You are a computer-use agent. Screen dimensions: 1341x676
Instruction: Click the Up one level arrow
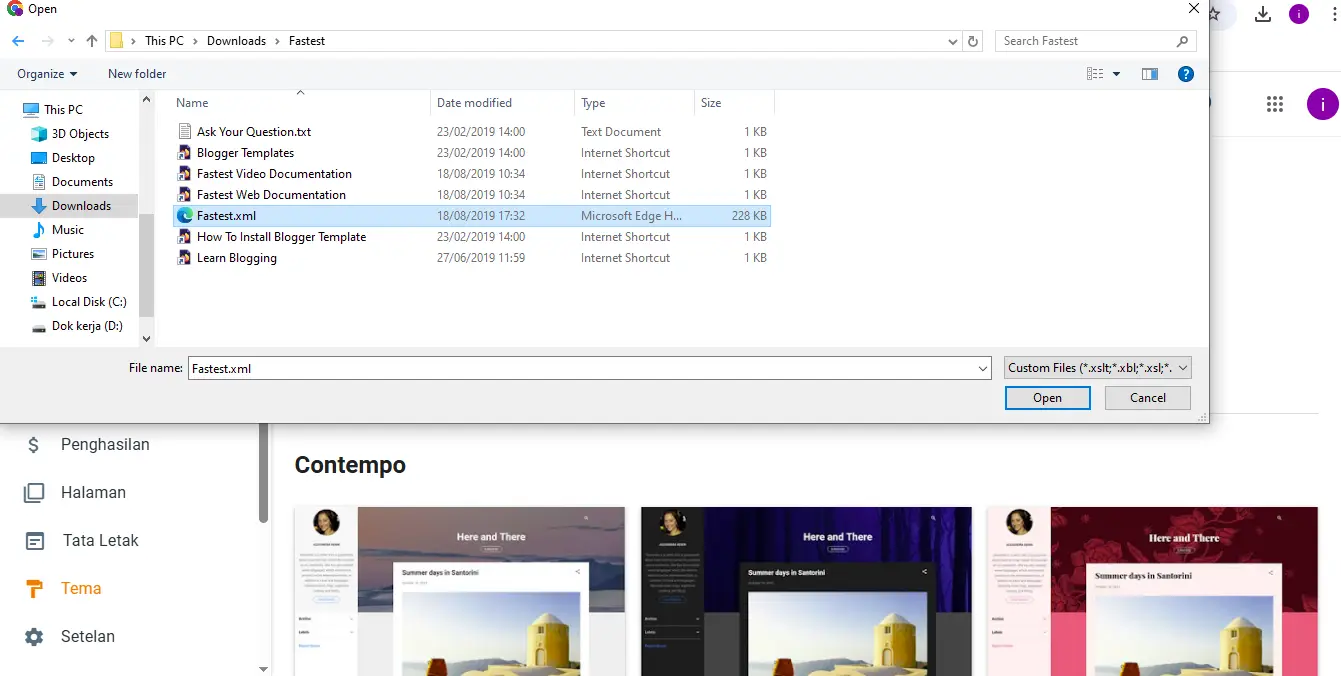pos(92,41)
